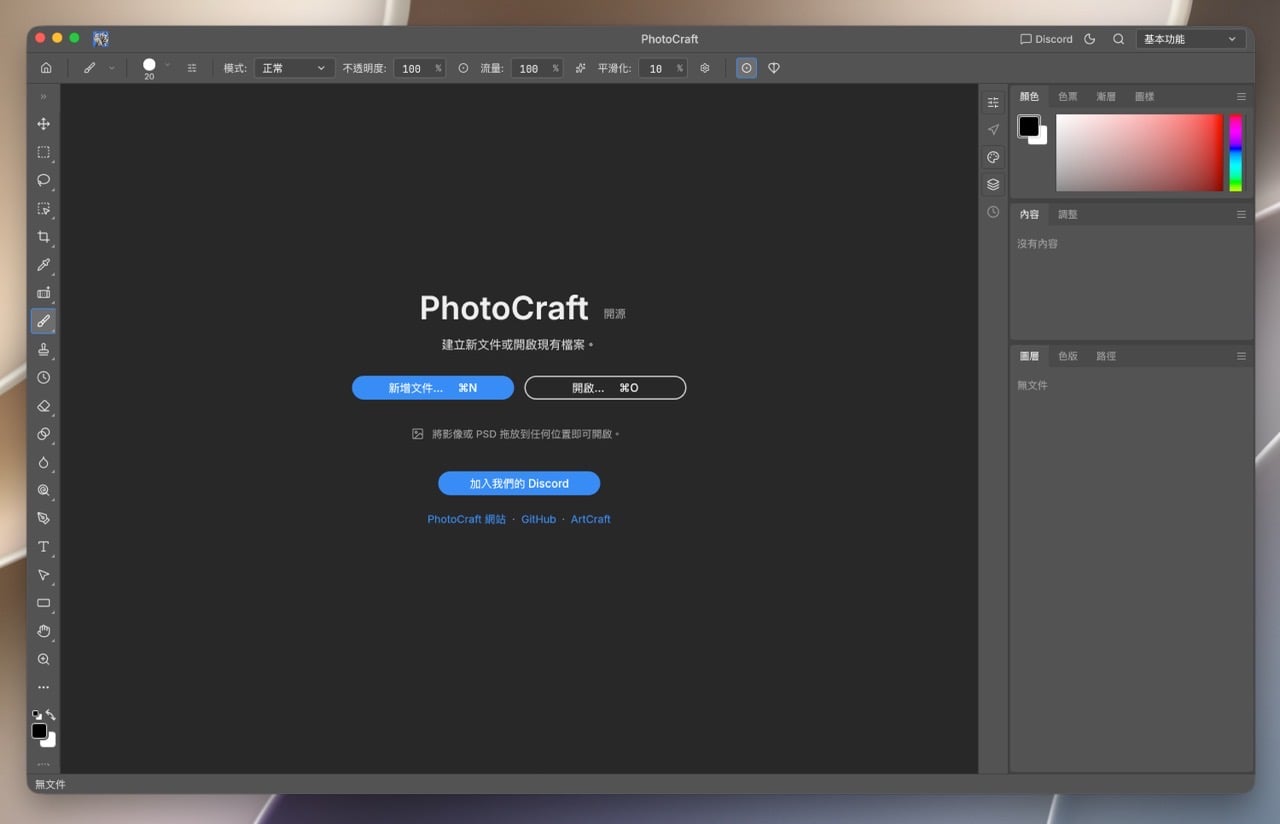The image size is (1280, 824).
Task: Toggle symmetry butterfly icon
Action: (774, 68)
